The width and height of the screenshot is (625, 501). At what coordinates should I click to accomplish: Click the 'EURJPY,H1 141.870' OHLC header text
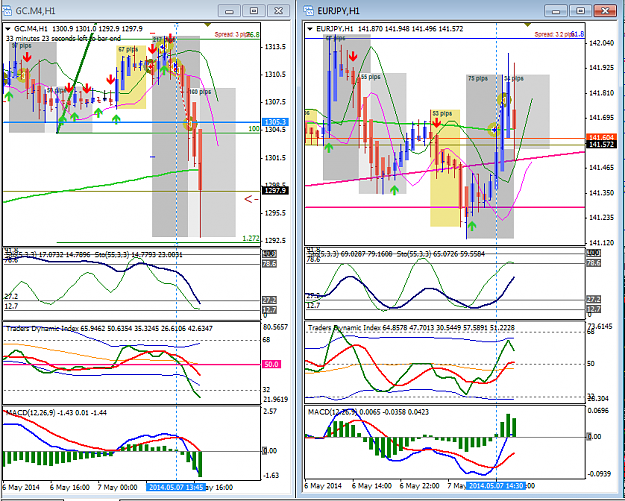392,29
